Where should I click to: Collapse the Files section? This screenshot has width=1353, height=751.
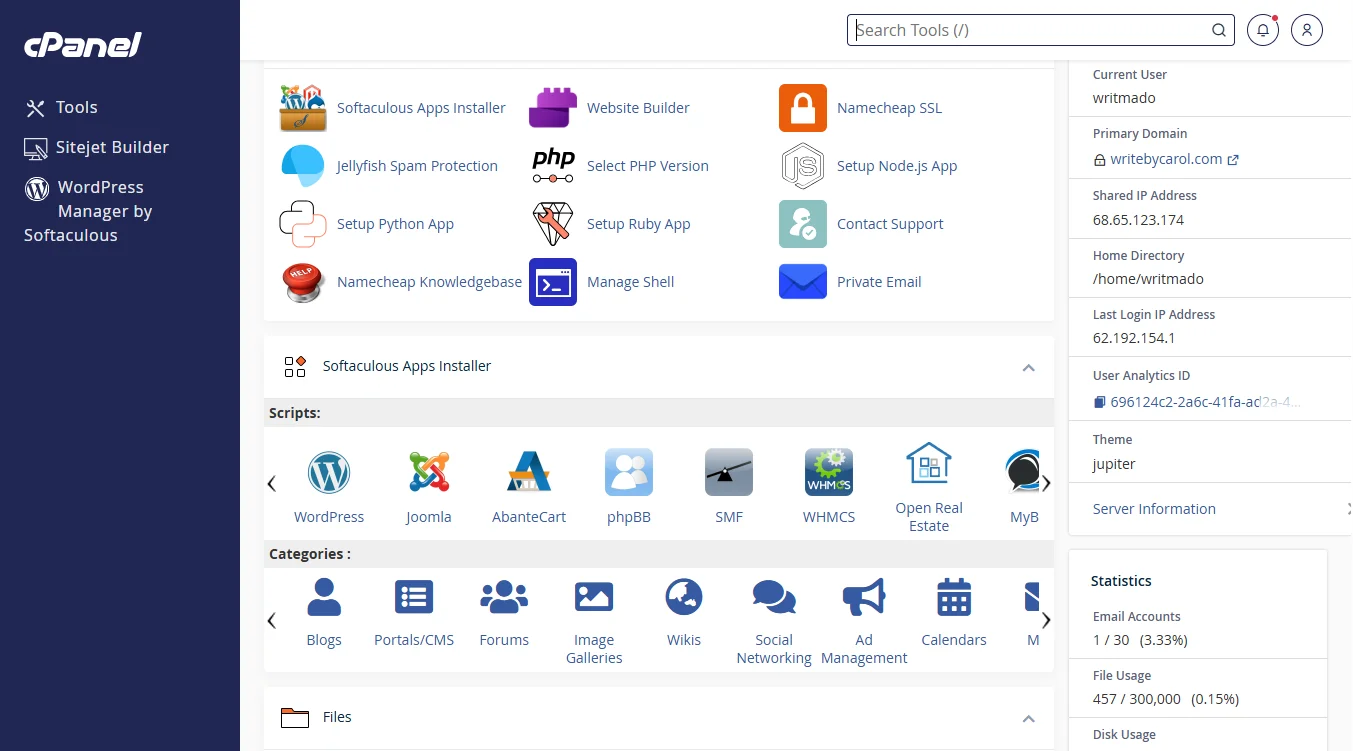pyautogui.click(x=1028, y=718)
